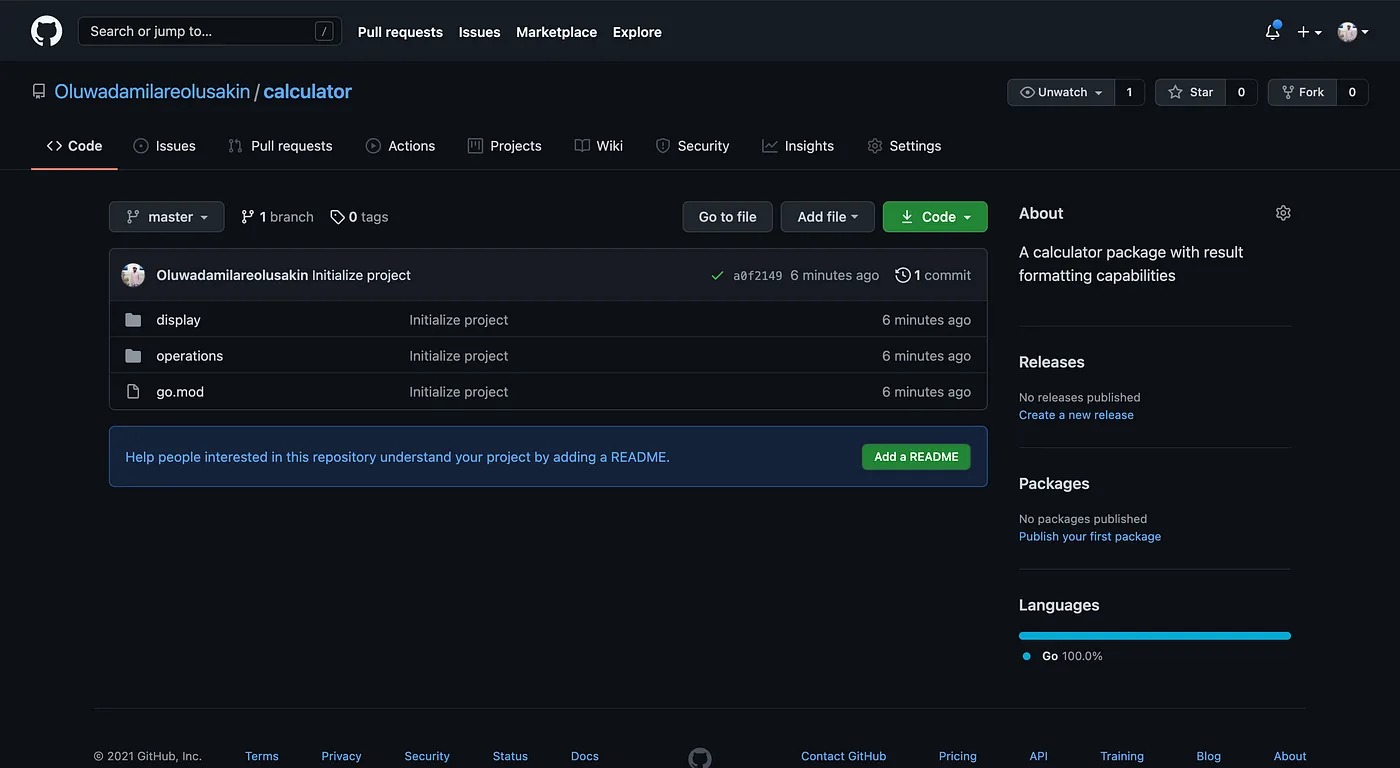Click the green commit status checkmark
The image size is (1400, 768).
click(x=717, y=276)
